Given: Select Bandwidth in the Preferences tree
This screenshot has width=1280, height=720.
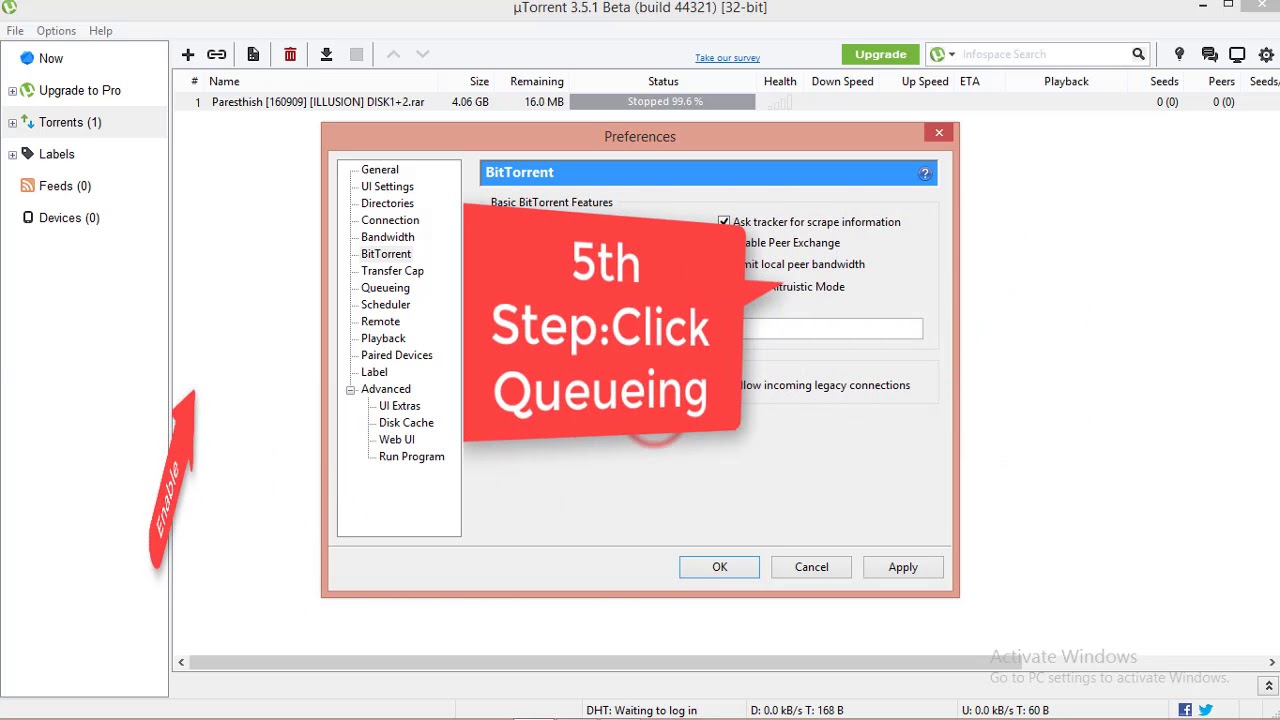Looking at the screenshot, I should (387, 238).
